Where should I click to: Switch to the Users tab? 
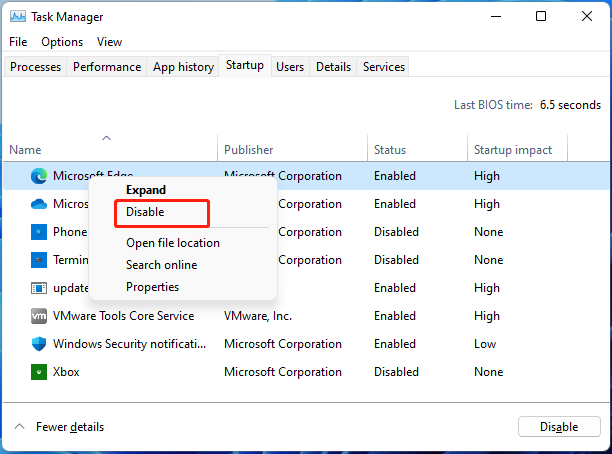point(290,67)
